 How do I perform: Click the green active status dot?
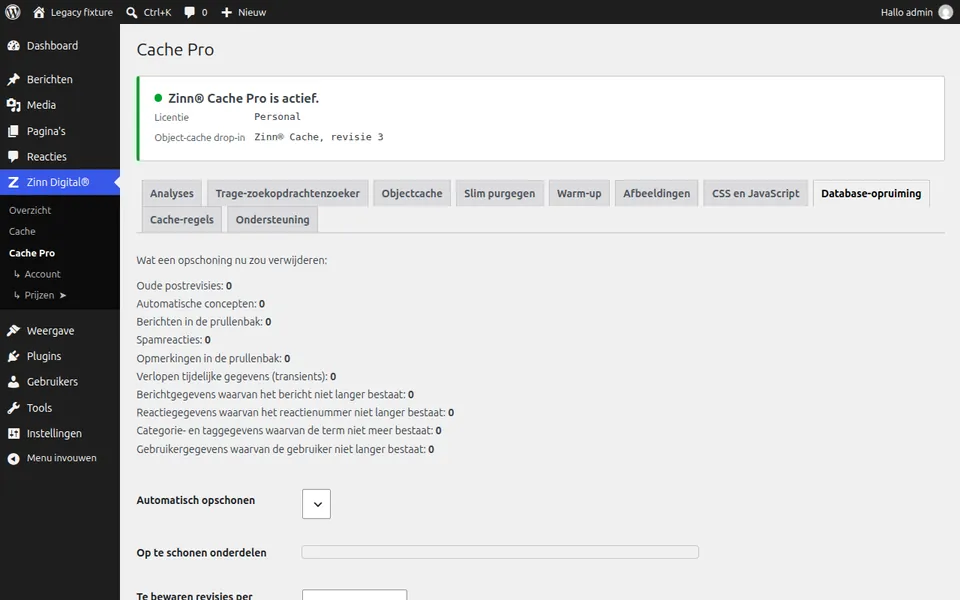pyautogui.click(x=158, y=98)
